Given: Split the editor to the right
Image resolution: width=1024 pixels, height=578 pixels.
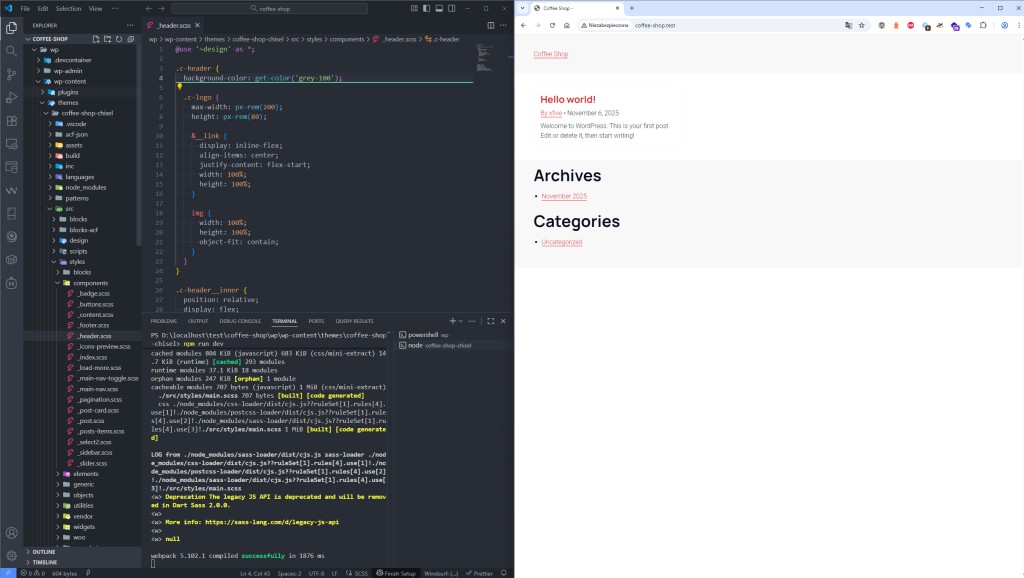Looking at the screenshot, I should pos(490,24).
